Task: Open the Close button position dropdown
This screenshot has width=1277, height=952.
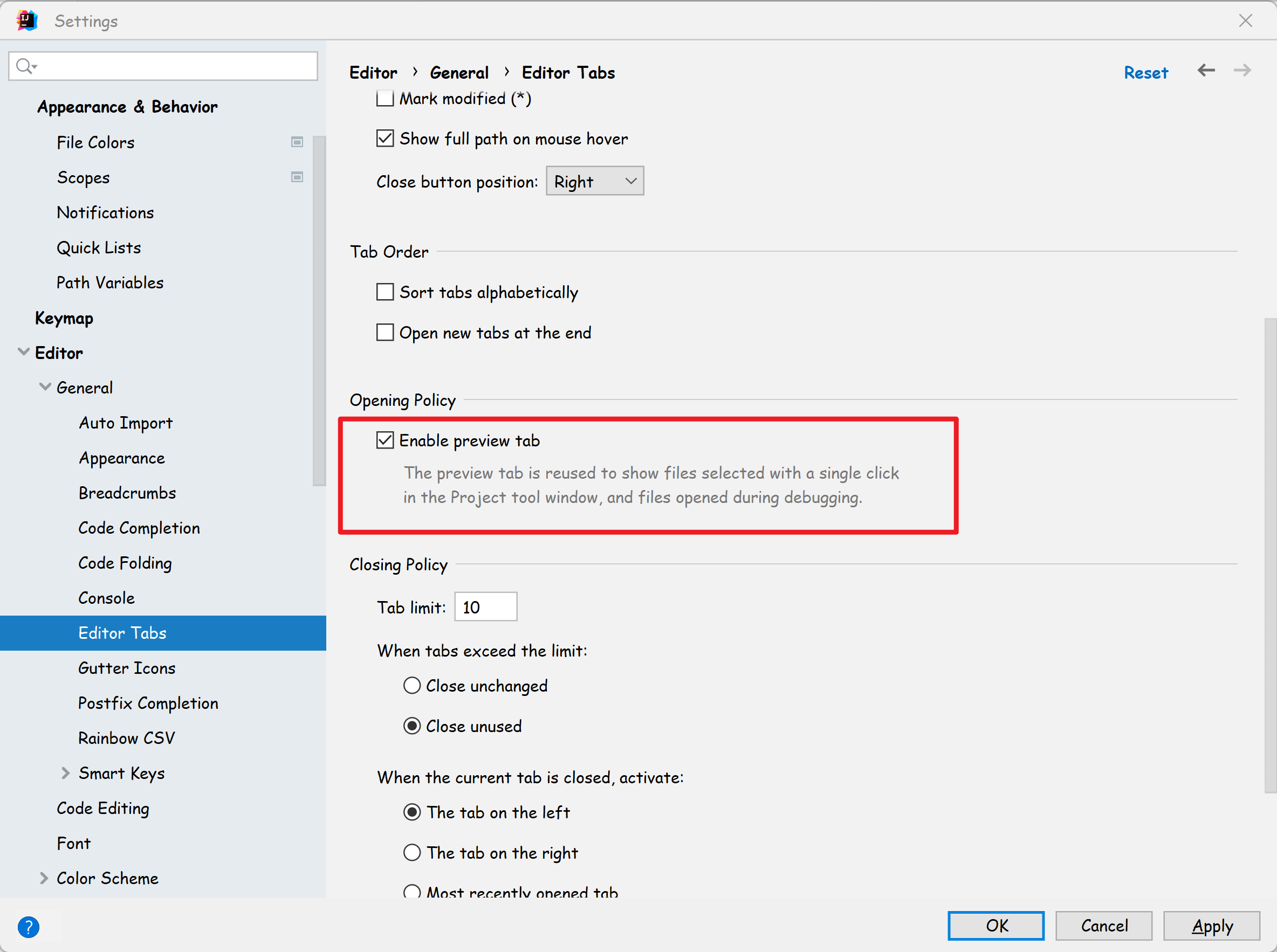Action: [x=594, y=182]
